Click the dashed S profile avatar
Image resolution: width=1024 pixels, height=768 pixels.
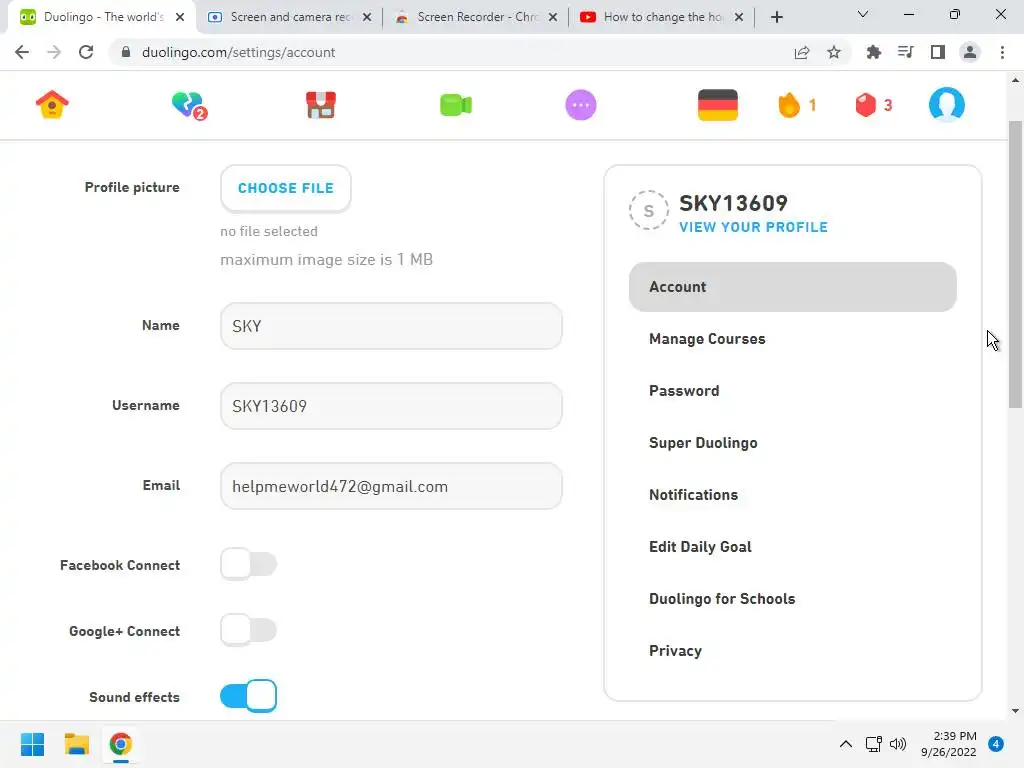coord(648,210)
